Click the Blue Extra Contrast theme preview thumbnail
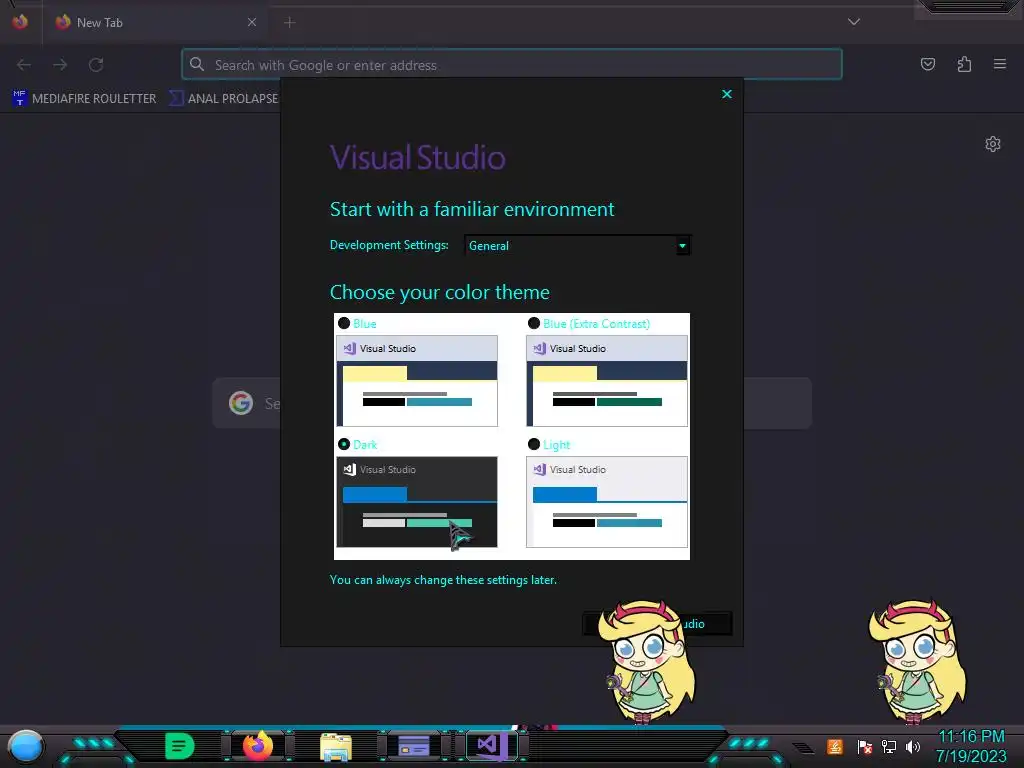The height and width of the screenshot is (768, 1024). 607,381
